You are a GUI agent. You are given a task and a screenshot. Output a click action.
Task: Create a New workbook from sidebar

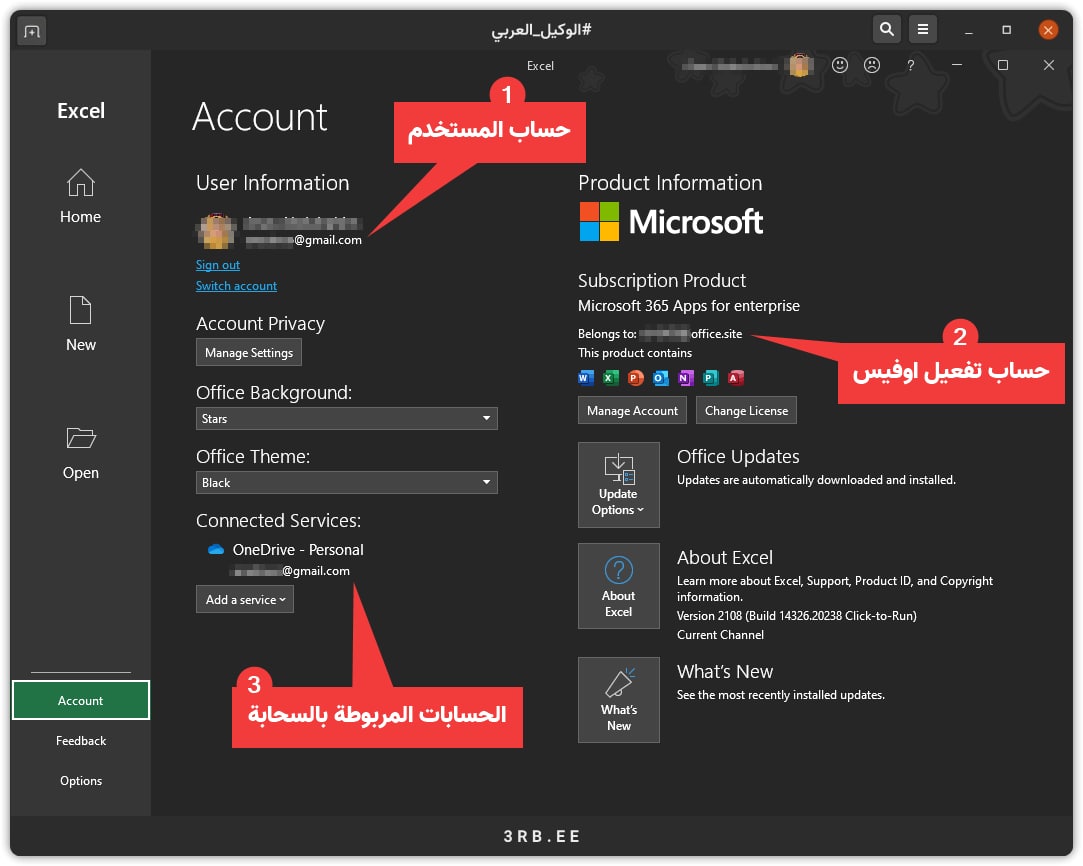pos(80,324)
